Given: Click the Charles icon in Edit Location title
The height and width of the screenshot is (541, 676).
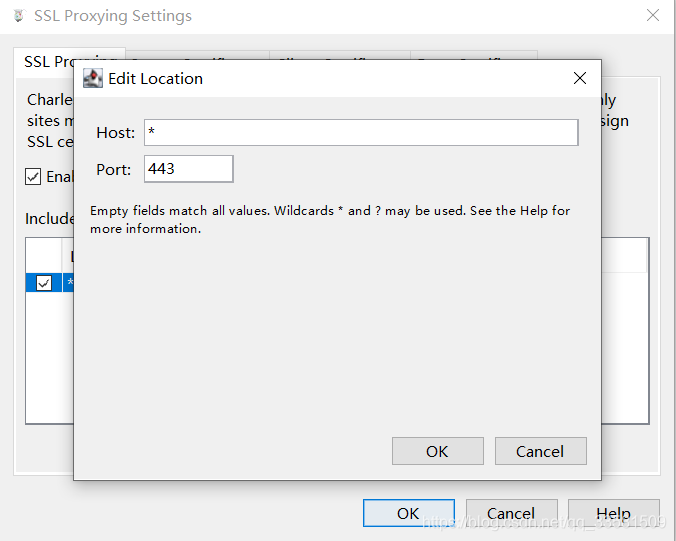Looking at the screenshot, I should (x=93, y=78).
